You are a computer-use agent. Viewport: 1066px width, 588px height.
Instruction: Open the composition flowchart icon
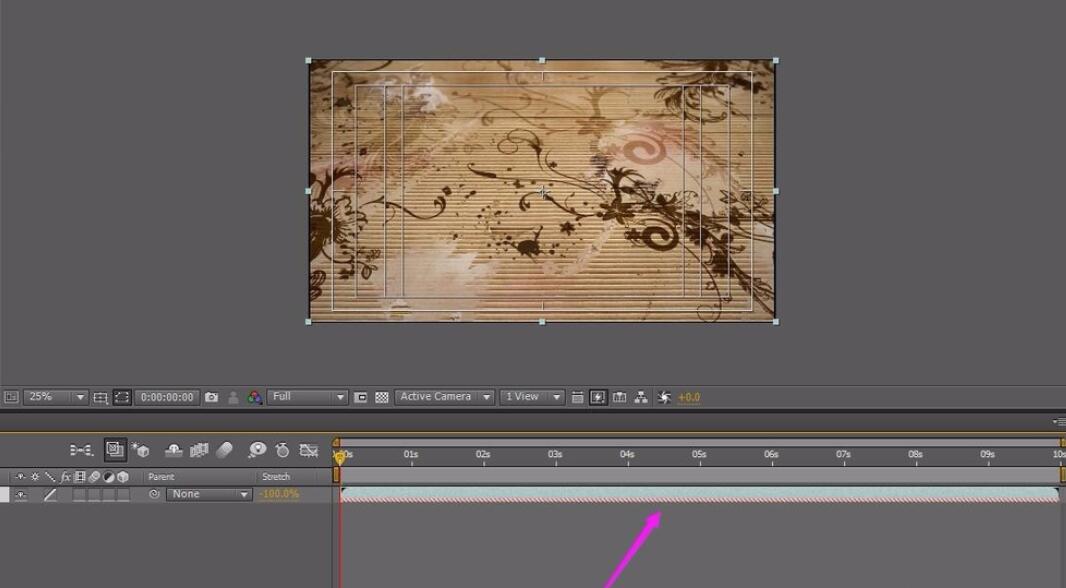pos(641,397)
